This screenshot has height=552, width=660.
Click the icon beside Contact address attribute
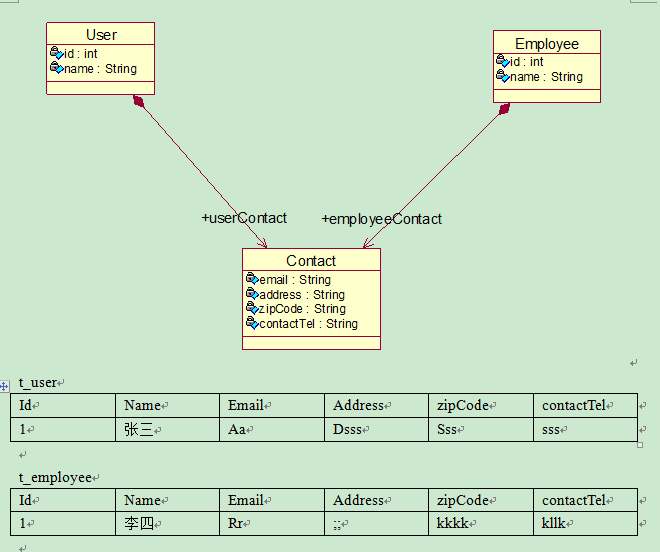252,293
